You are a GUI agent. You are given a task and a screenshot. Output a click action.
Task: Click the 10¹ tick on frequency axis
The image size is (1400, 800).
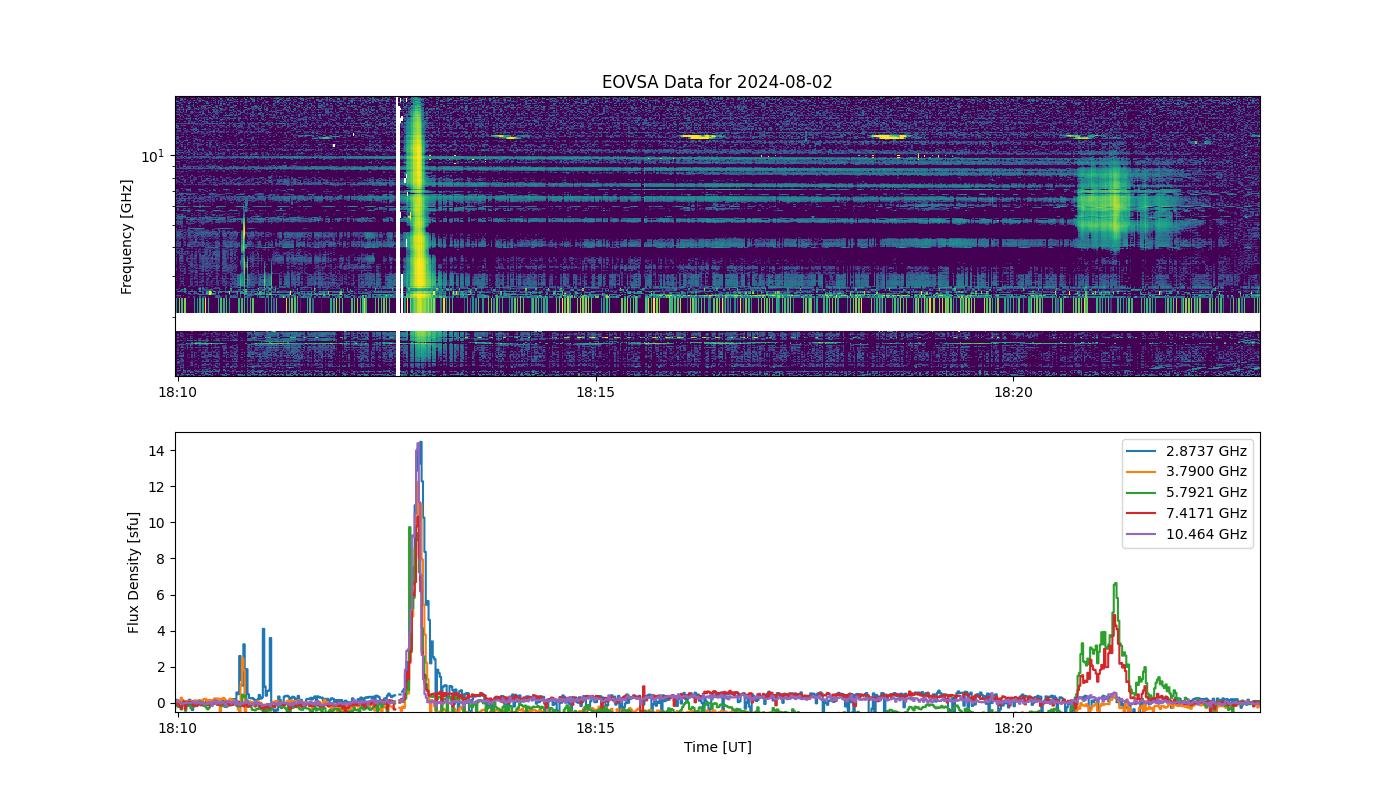tap(152, 156)
